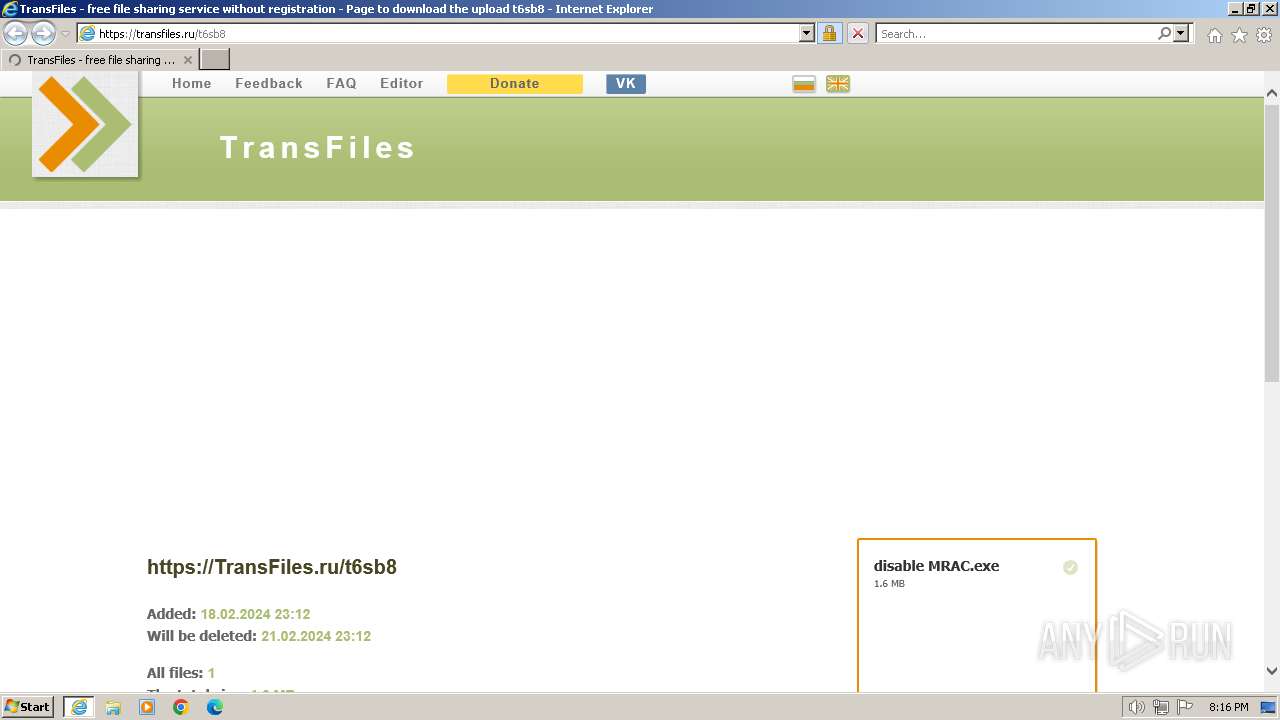
Task: Click the page scrollbar up arrow
Action: [1272, 94]
